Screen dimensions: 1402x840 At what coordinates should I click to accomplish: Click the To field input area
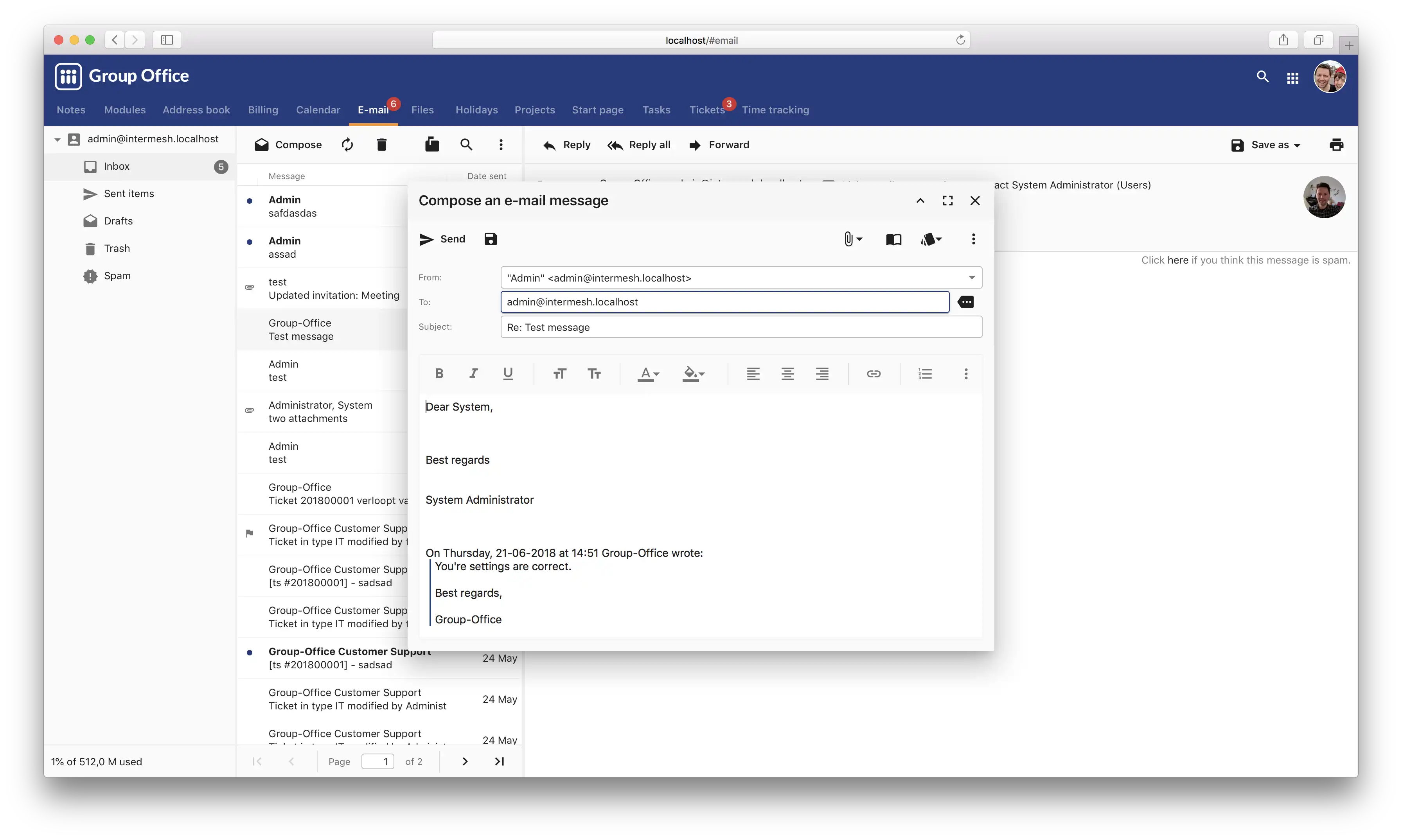pos(725,301)
